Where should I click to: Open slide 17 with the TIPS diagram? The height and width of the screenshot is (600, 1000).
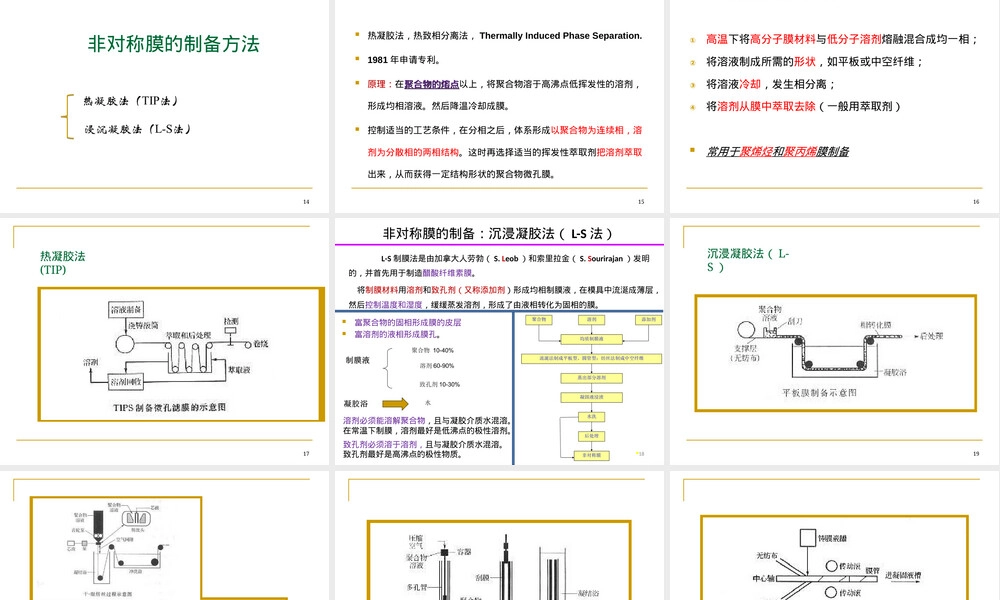(165, 341)
